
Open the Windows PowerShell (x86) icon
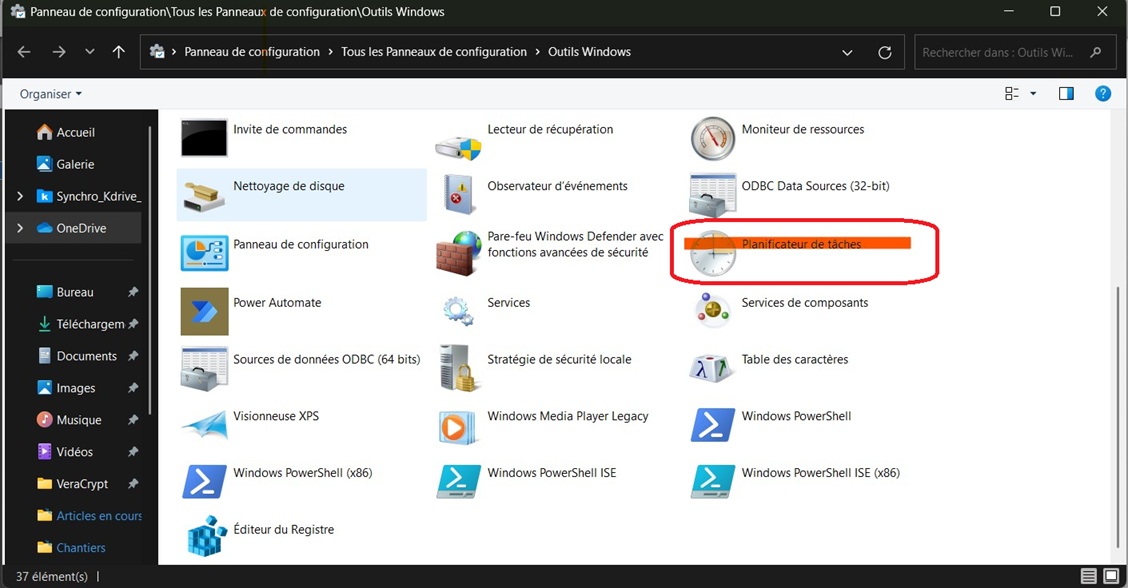pyautogui.click(x=204, y=481)
